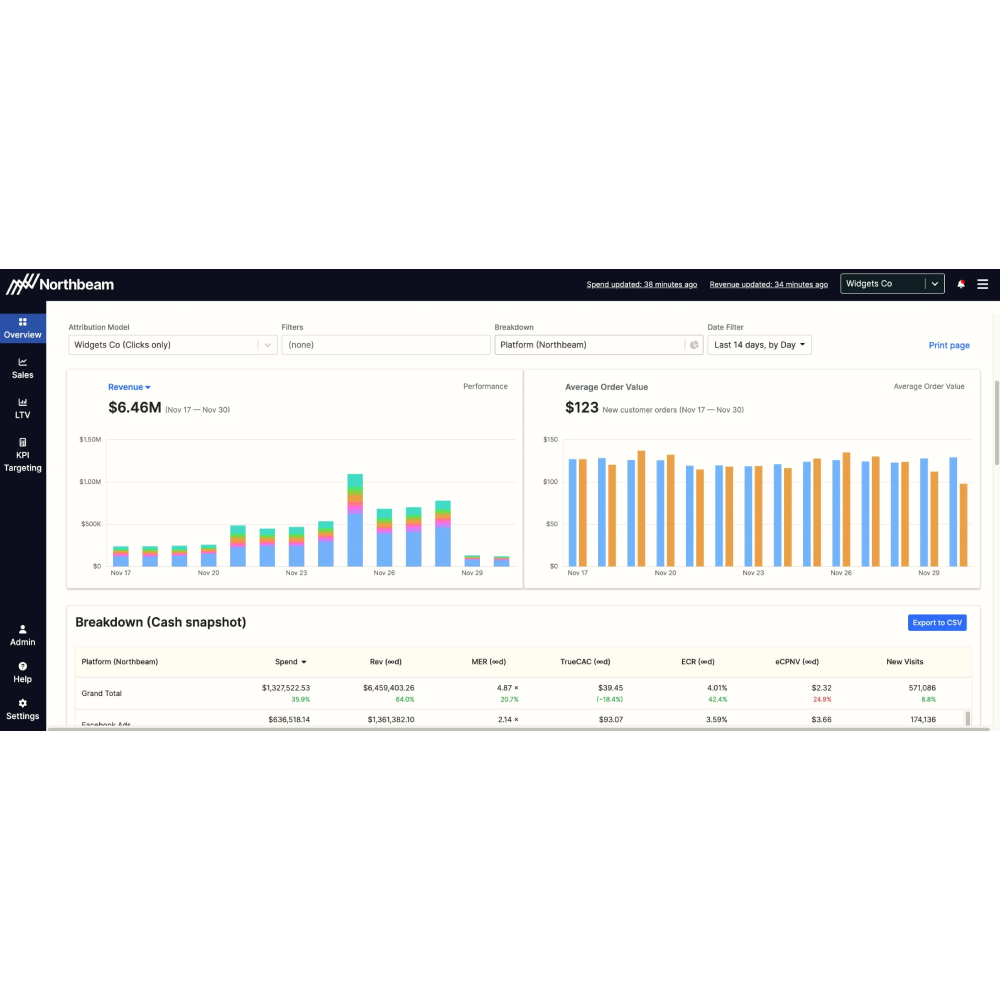
Task: Expand the Attribution Model dropdown
Action: click(267, 345)
